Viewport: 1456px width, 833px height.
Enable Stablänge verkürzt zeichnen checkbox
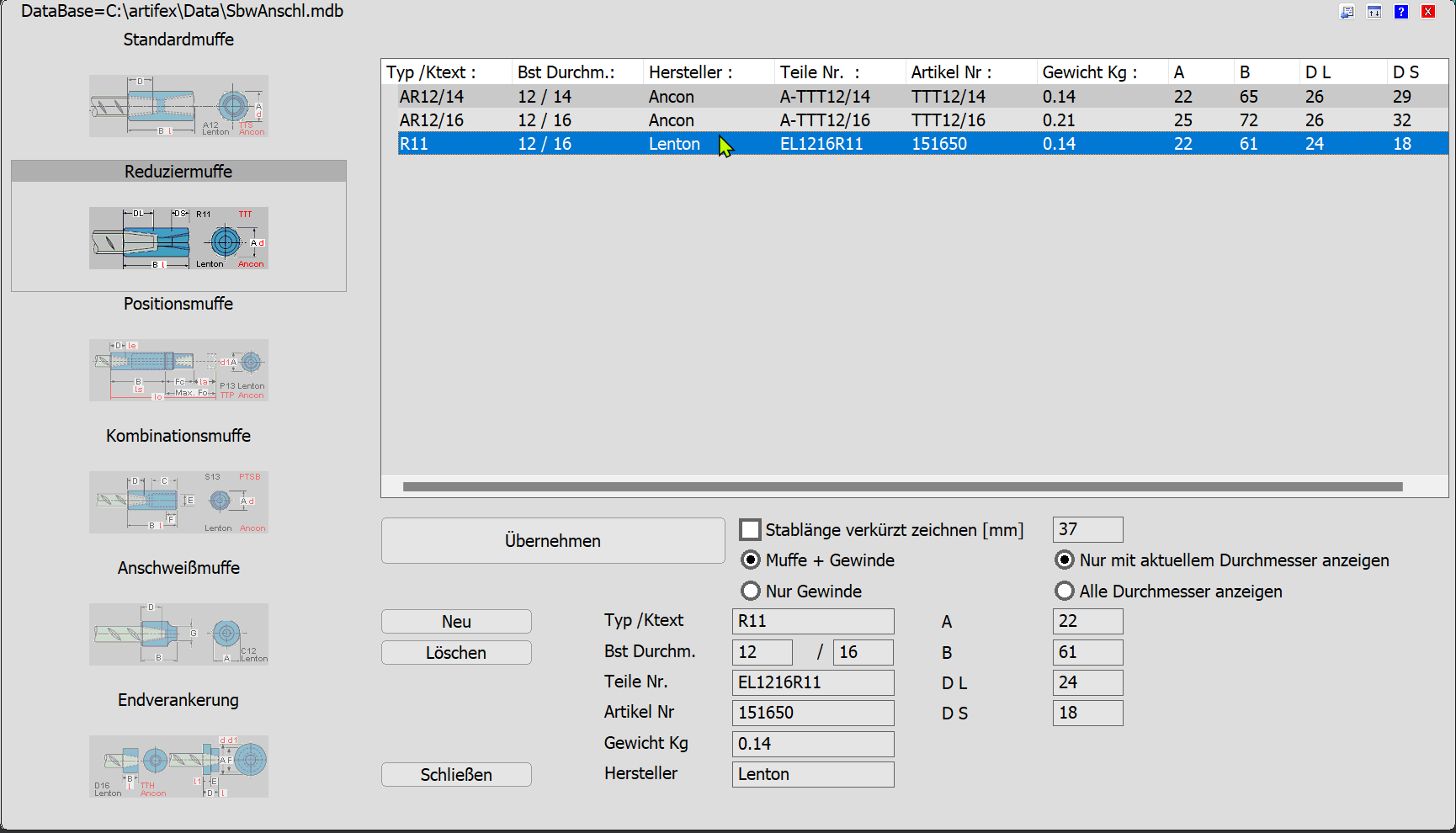750,530
